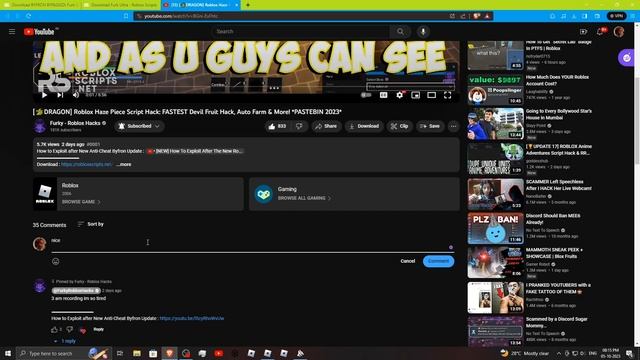Viewport: 640px width, 360px height.
Task: Enable miniplayer mode
Action: point(416,95)
